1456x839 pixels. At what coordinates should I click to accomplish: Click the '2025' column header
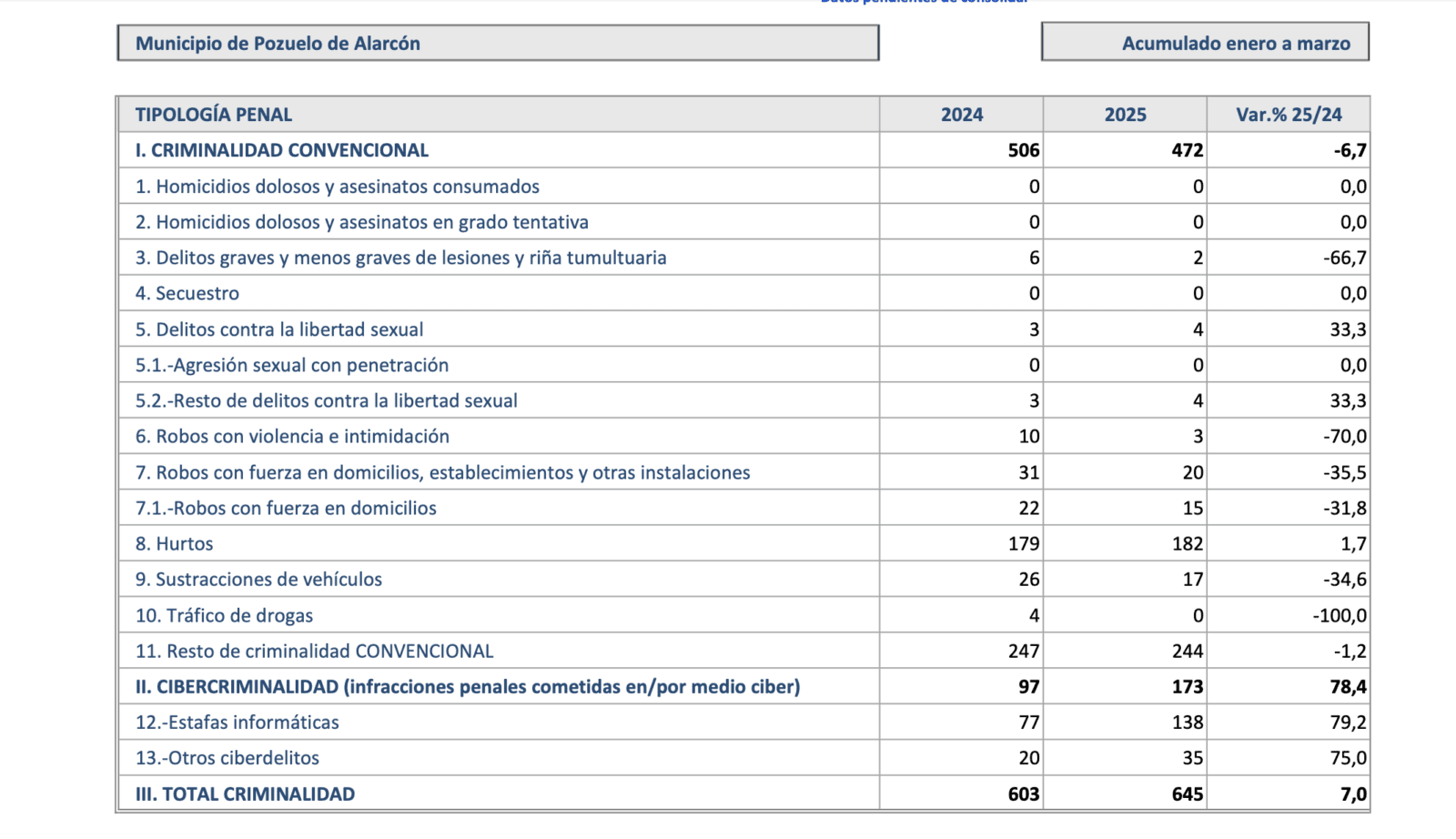(x=1126, y=115)
